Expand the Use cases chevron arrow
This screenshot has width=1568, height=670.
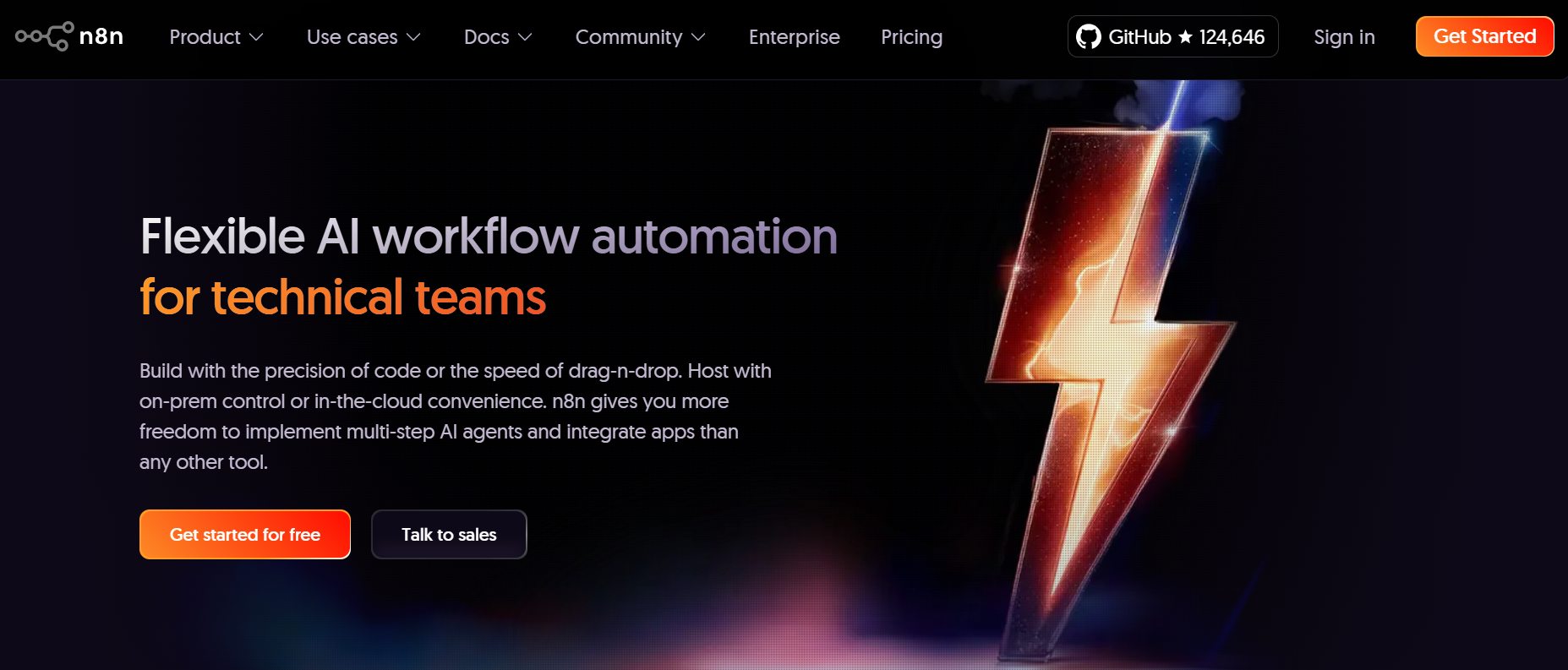(x=413, y=37)
